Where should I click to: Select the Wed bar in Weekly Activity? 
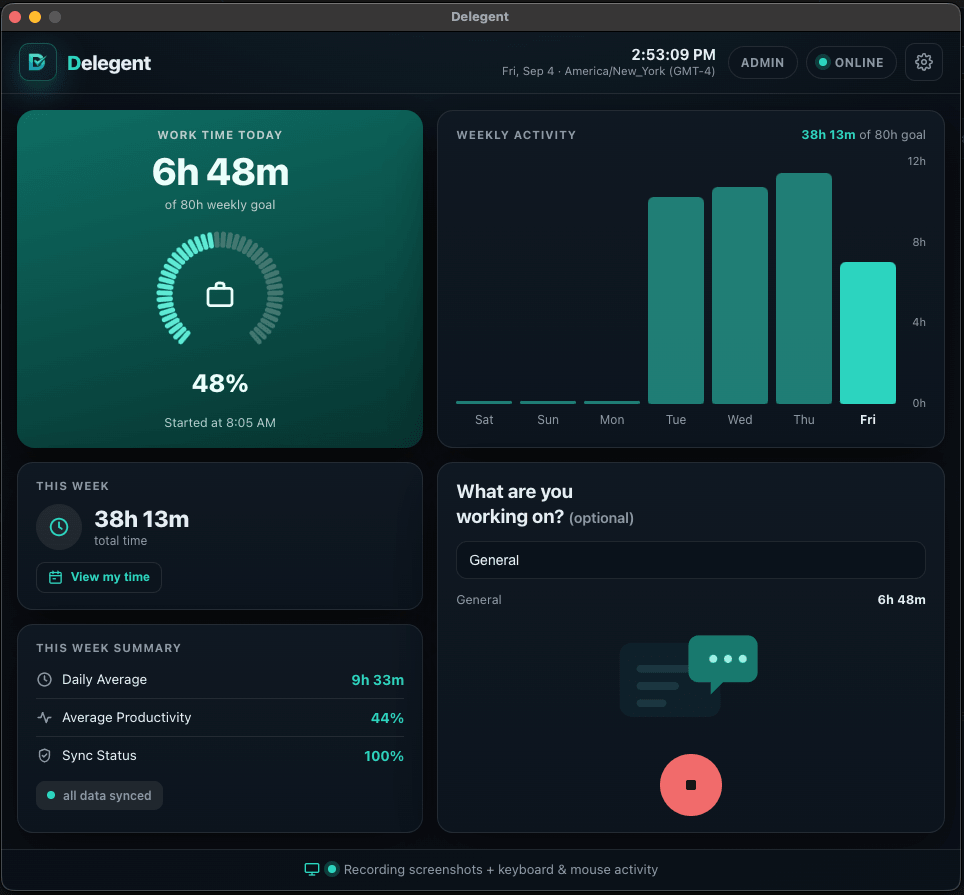[740, 295]
